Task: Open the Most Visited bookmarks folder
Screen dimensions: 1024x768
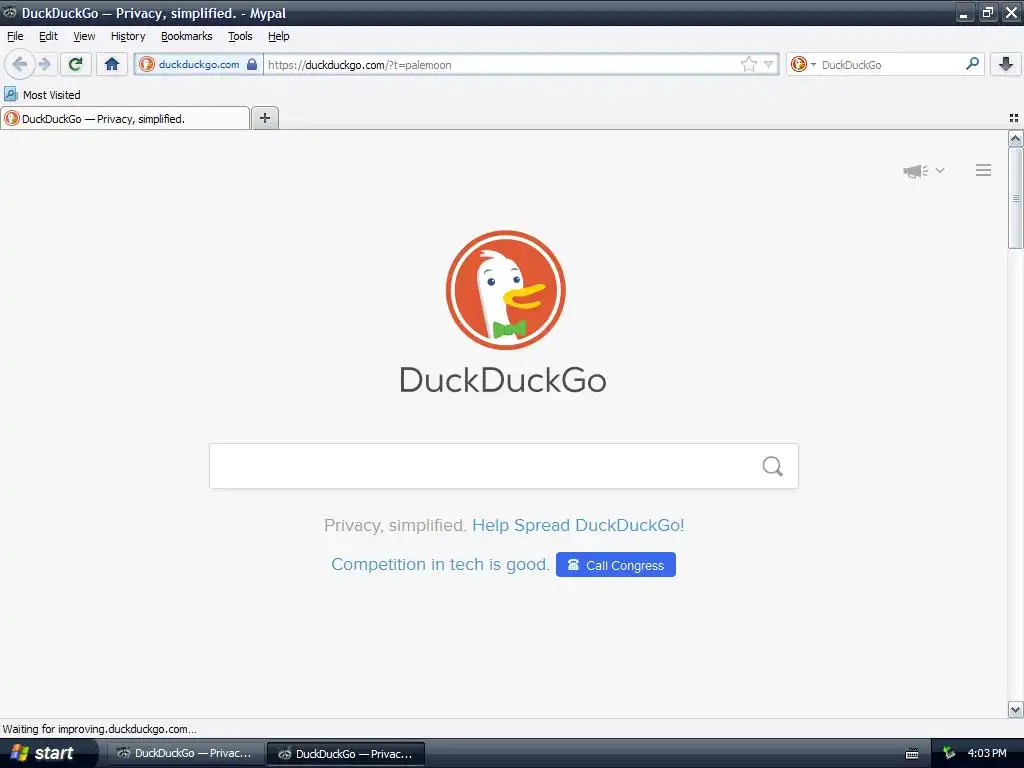Action: point(42,95)
